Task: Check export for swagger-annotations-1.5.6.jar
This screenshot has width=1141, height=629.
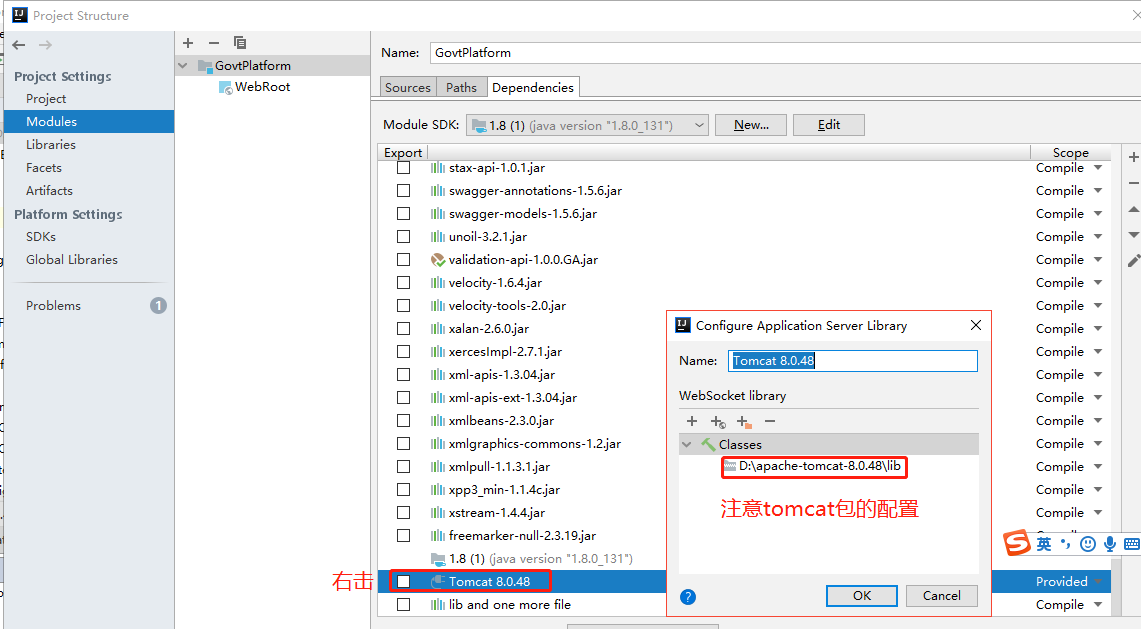Action: click(x=403, y=191)
